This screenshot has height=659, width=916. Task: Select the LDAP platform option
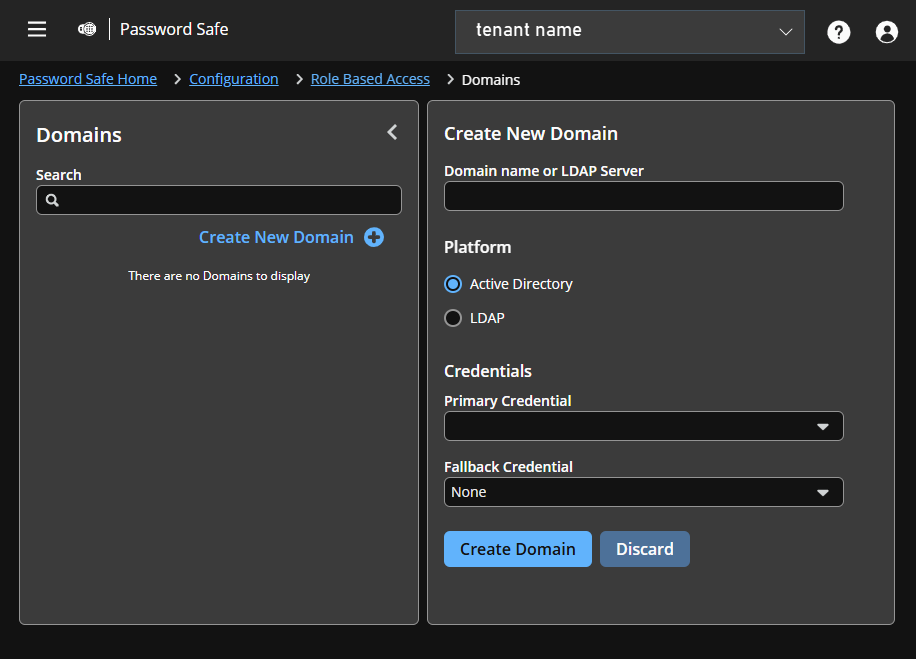tap(453, 318)
